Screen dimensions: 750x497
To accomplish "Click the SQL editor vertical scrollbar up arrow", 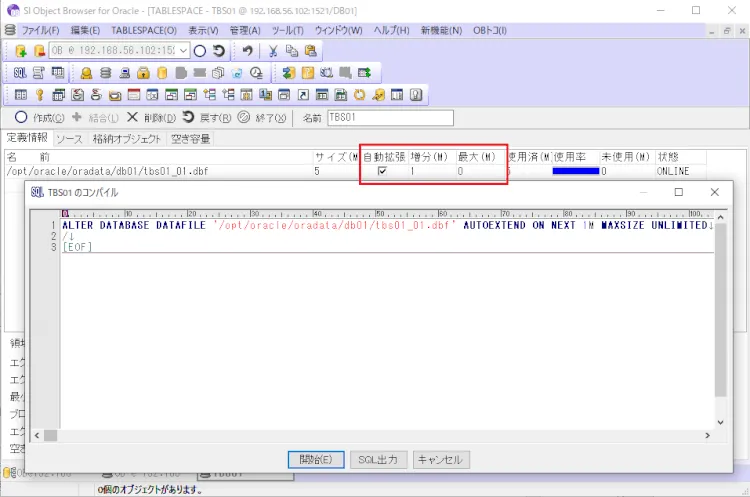I will point(720,217).
